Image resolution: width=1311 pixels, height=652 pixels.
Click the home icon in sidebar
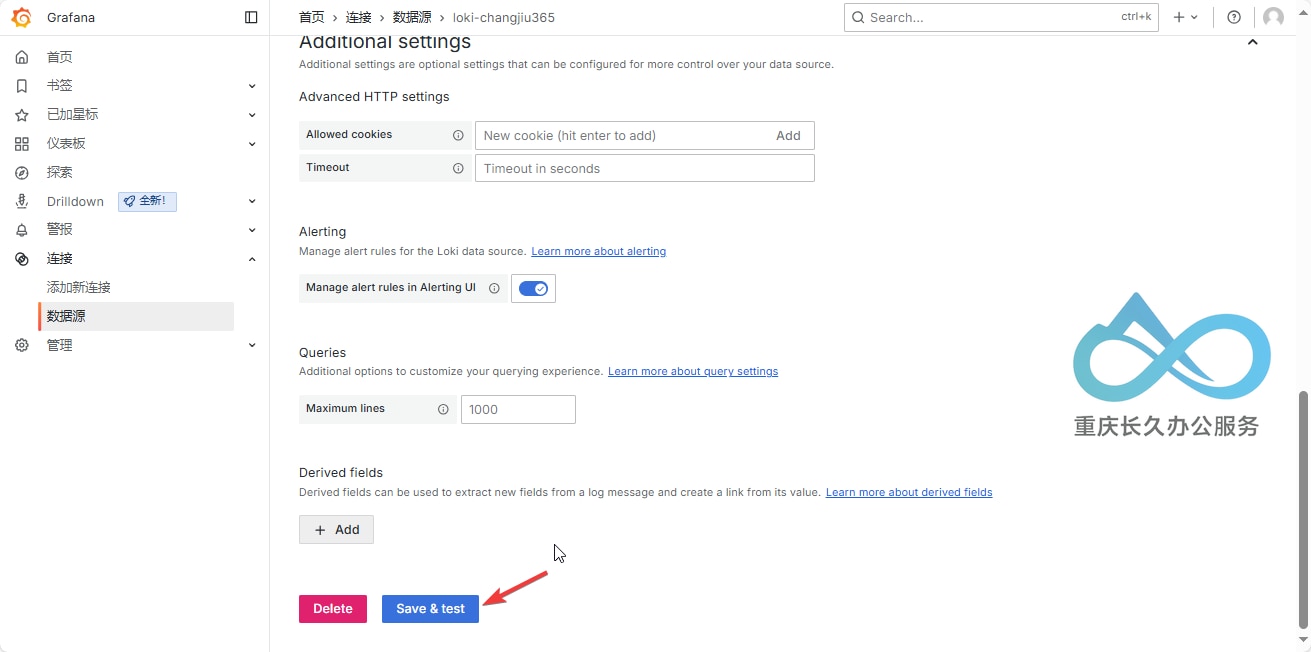point(22,57)
